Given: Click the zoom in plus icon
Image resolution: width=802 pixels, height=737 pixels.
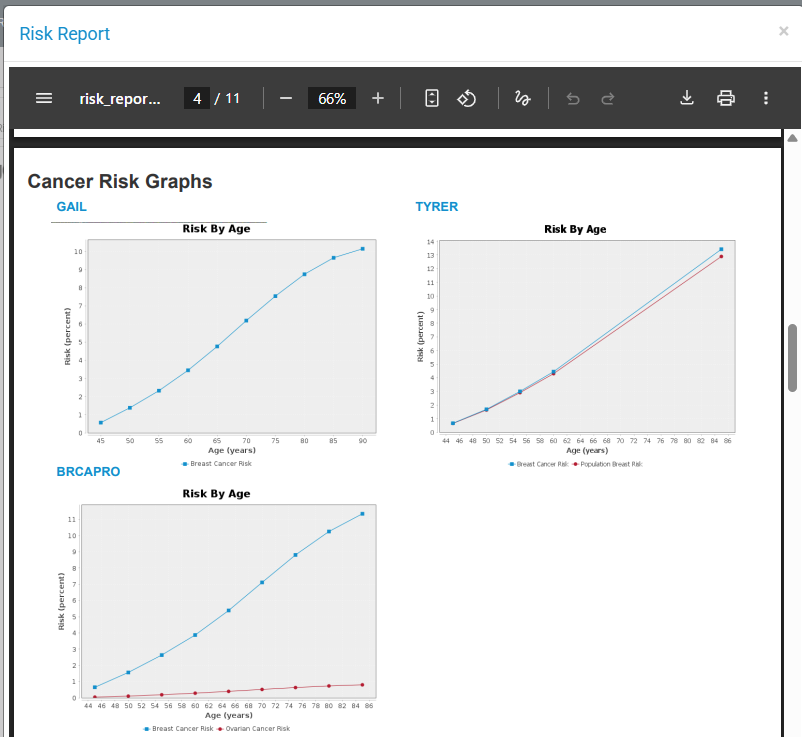Looking at the screenshot, I should (378, 98).
